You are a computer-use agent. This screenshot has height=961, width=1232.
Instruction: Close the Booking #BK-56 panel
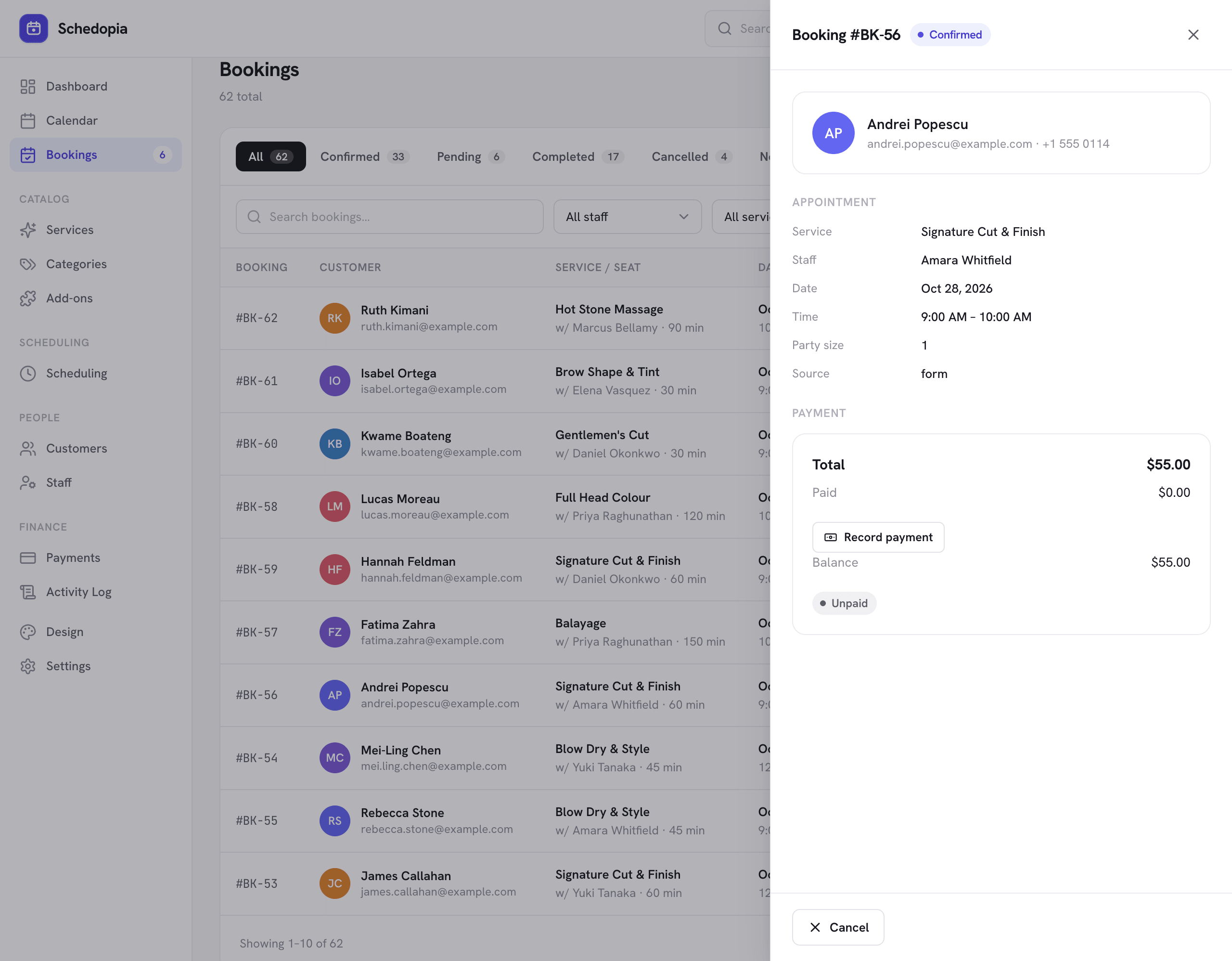1193,34
